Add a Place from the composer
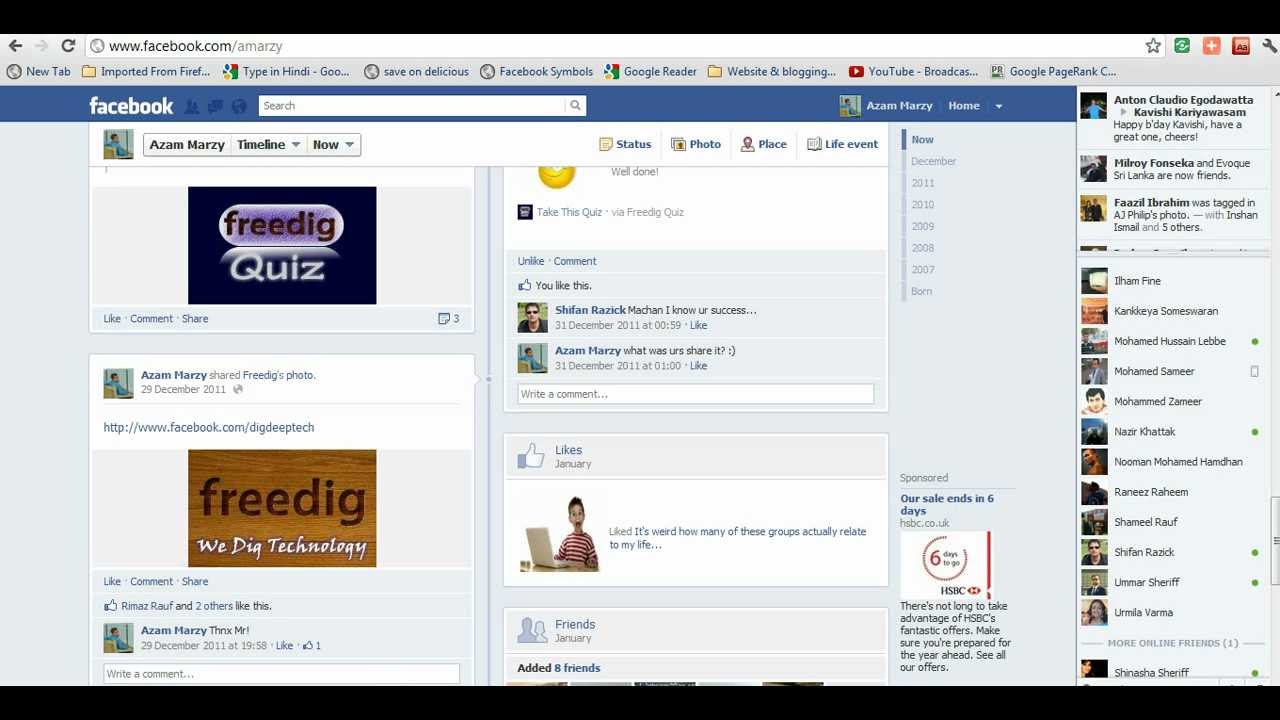The height and width of the screenshot is (720, 1280). [x=764, y=144]
